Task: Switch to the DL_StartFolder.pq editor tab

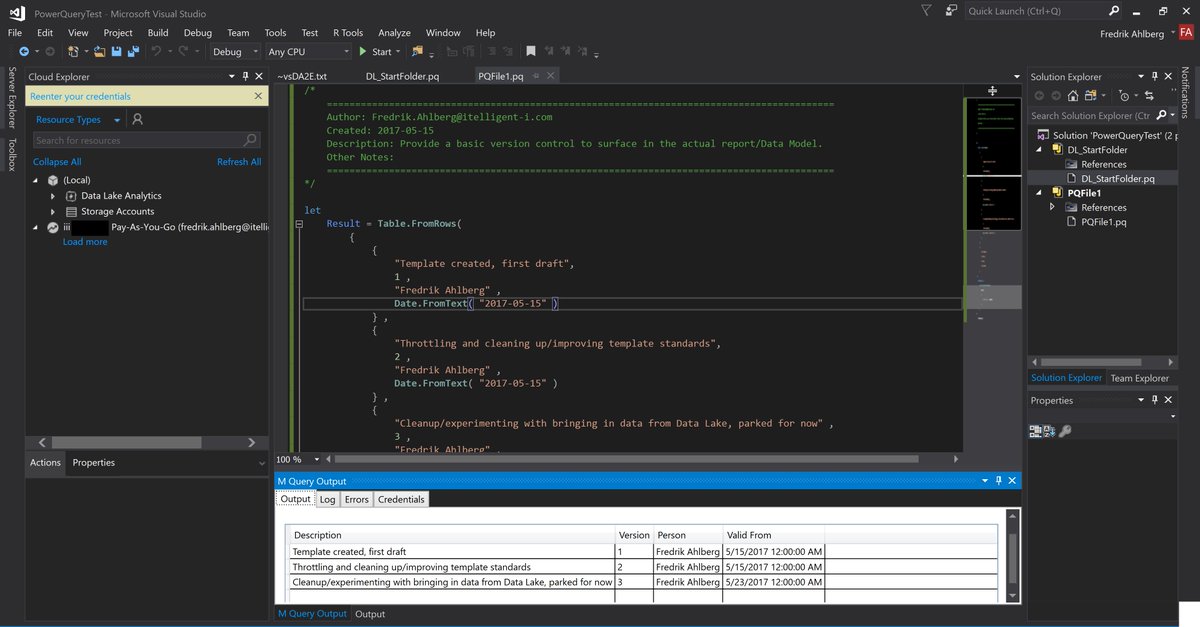Action: tap(402, 76)
